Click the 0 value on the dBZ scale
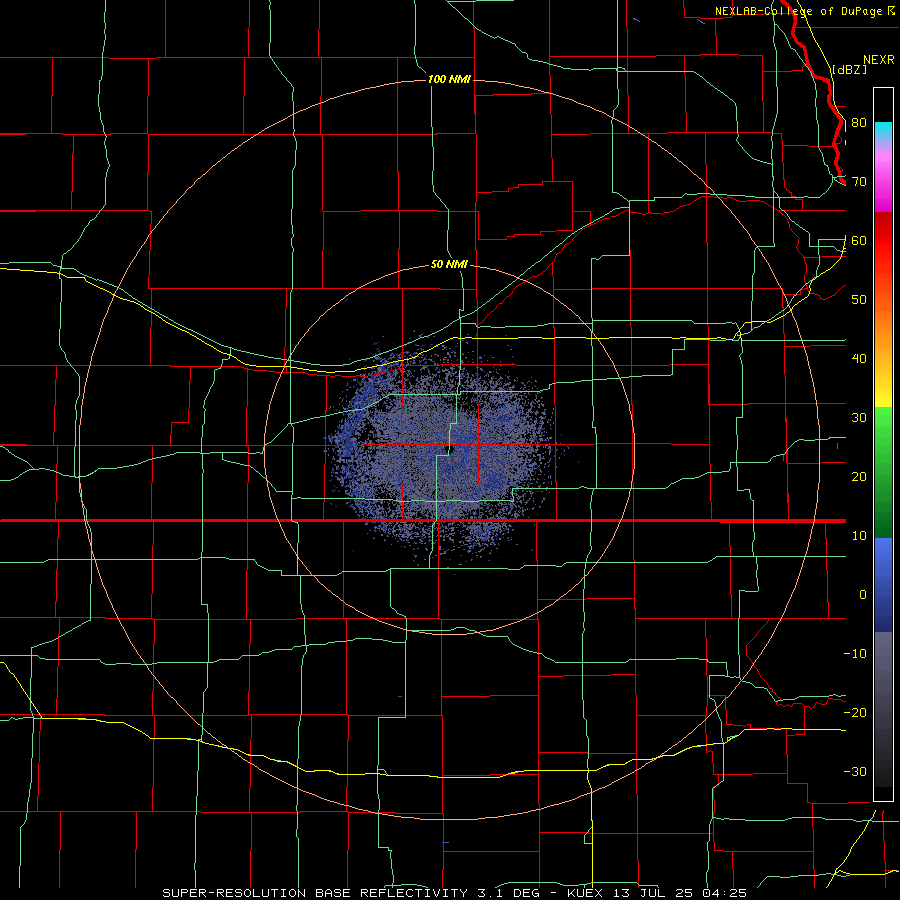Viewport: 900px width, 900px height. 863,595
